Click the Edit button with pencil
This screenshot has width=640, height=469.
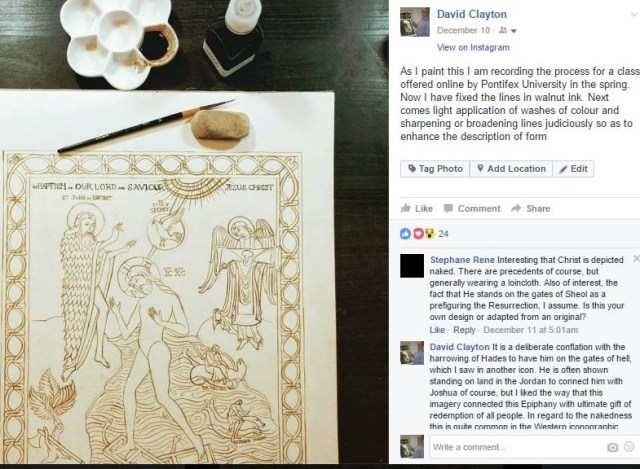573,169
